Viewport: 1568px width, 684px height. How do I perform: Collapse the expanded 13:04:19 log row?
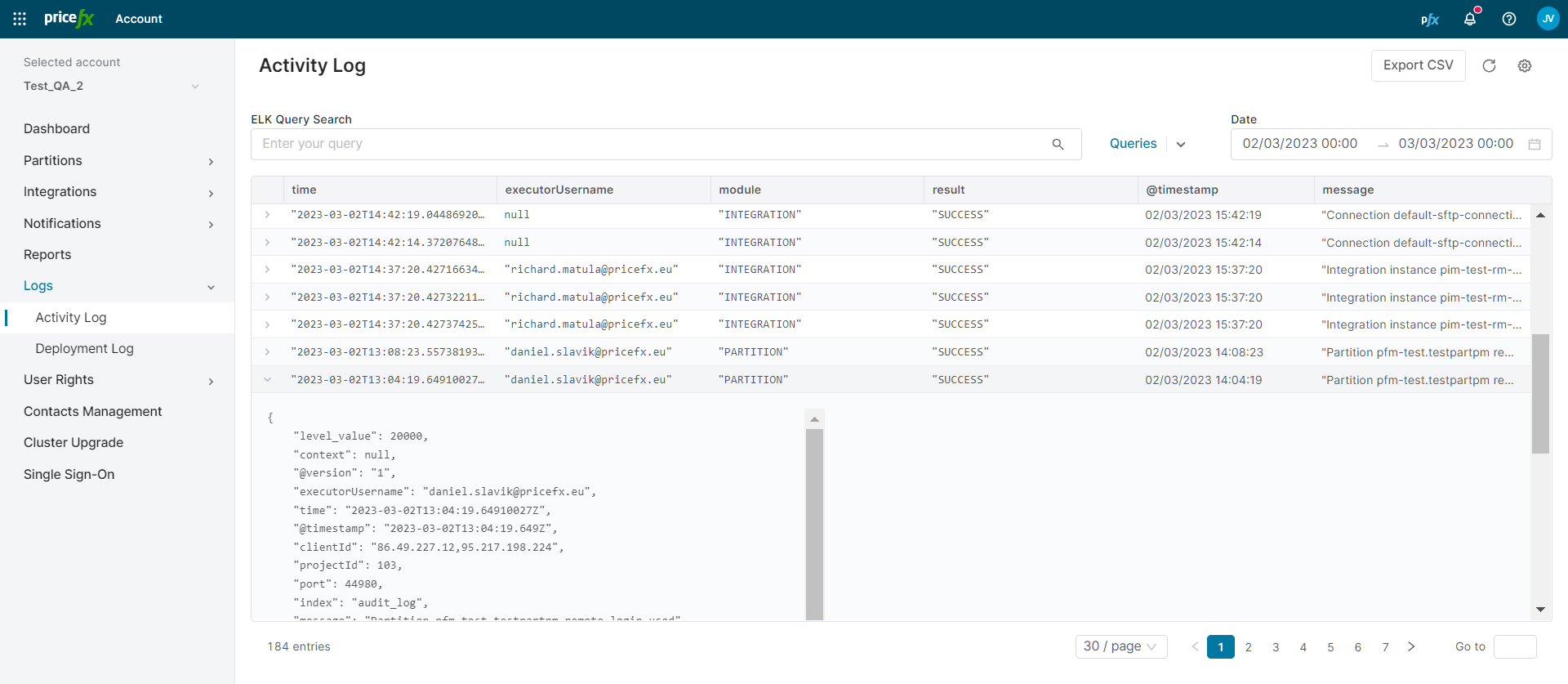[x=267, y=379]
